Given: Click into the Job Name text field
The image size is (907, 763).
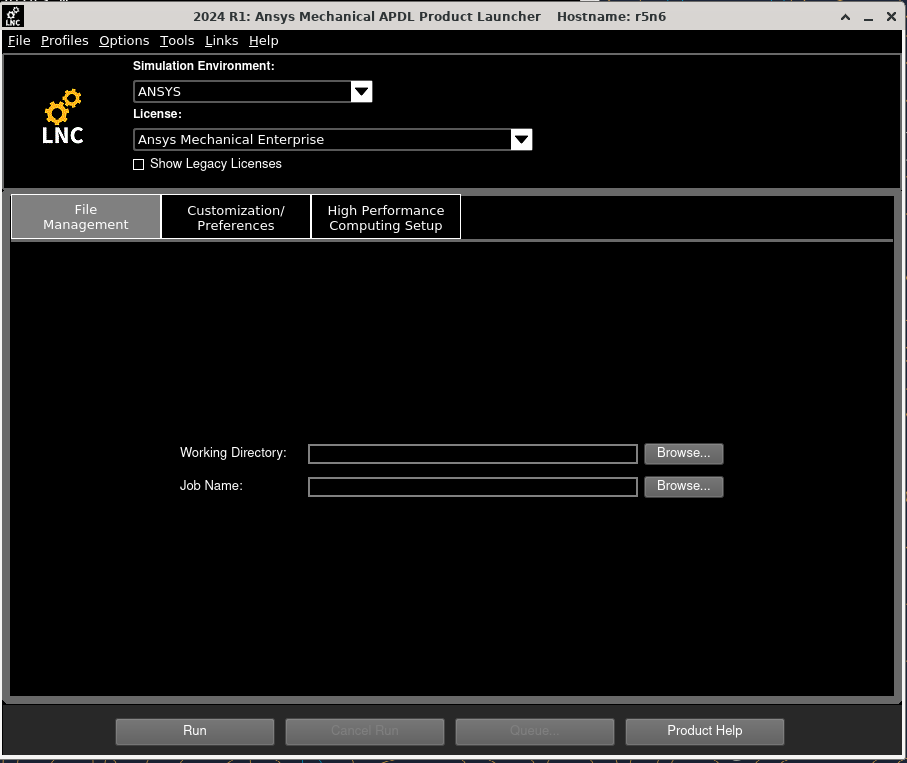Looking at the screenshot, I should 472,487.
